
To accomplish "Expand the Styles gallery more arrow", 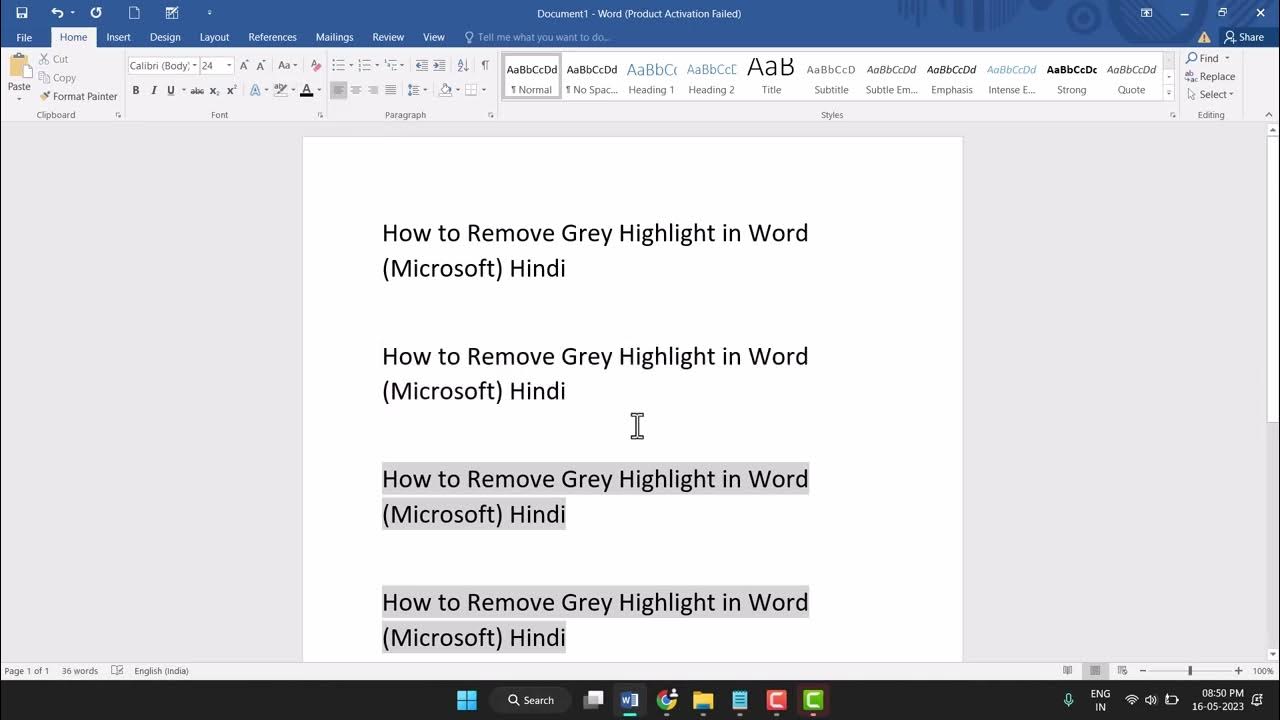I will 1169,93.
